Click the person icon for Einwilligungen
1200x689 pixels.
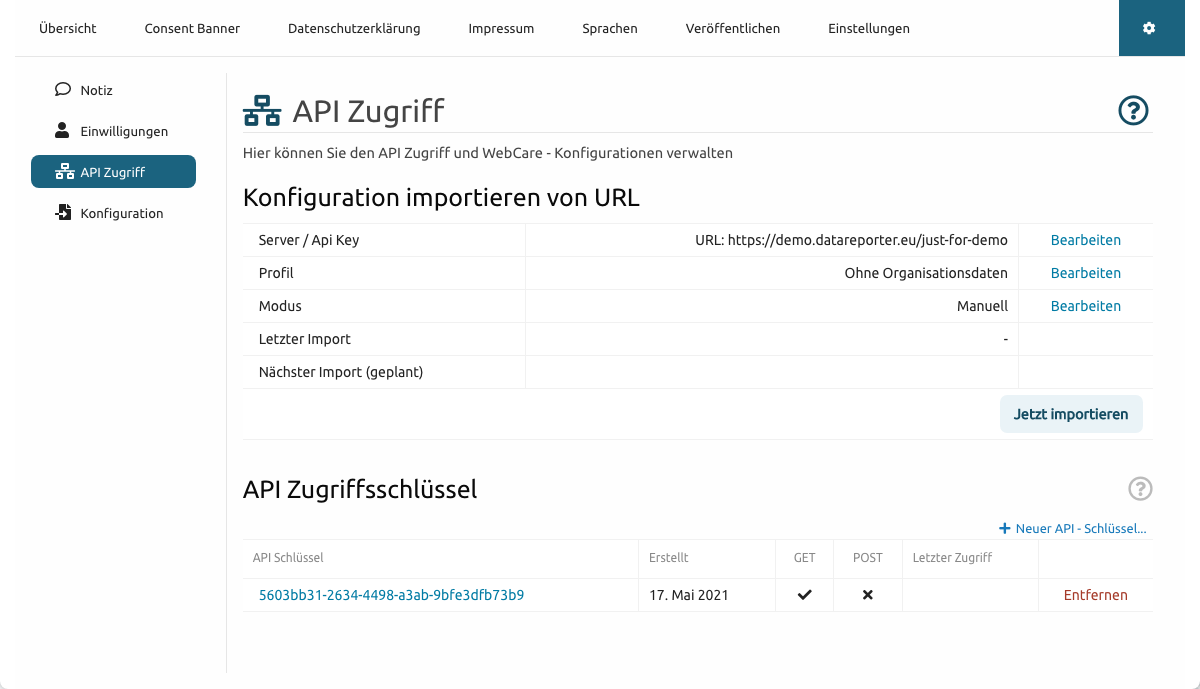coord(62,130)
